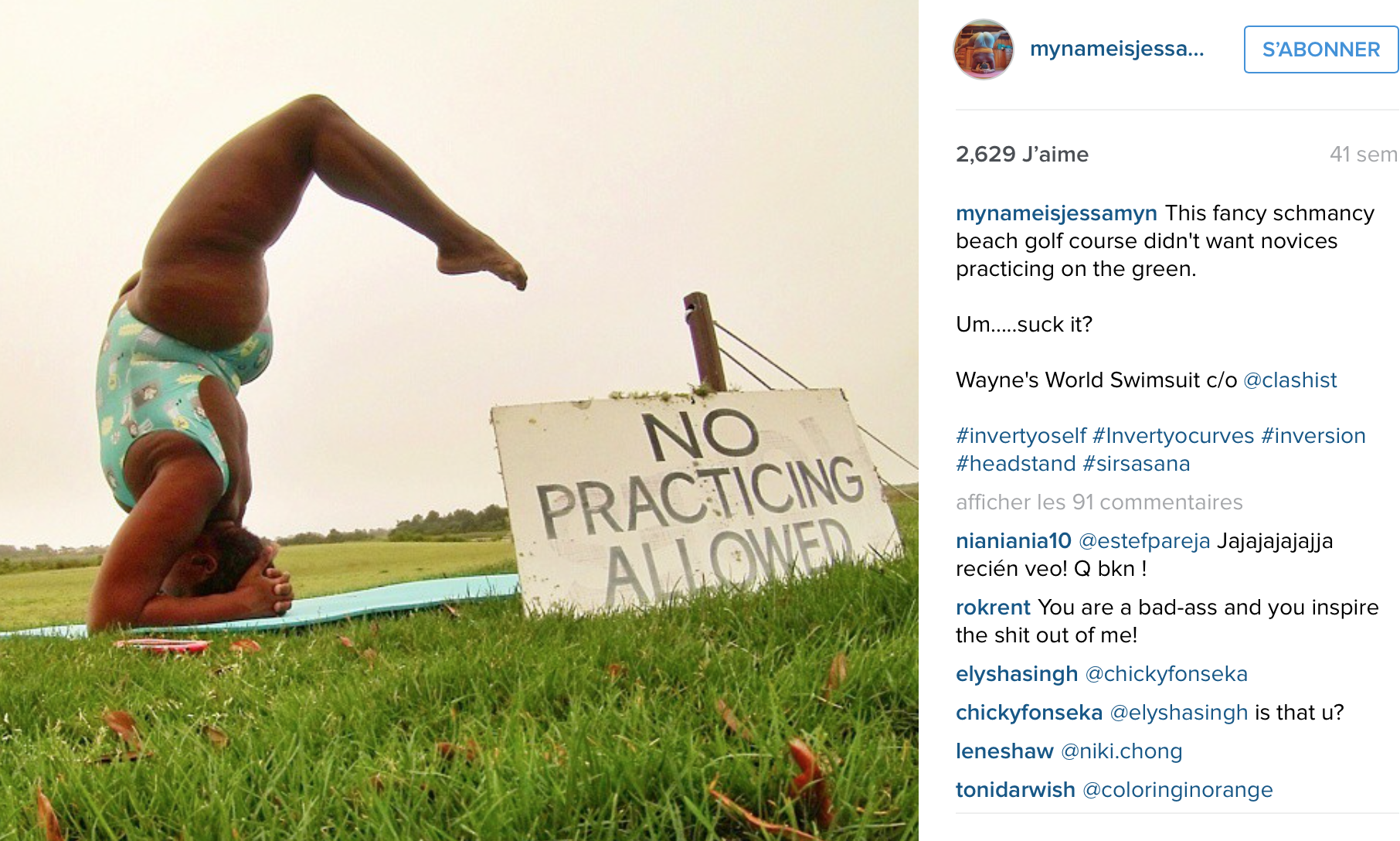The height and width of the screenshot is (841, 1400).
Task: Click the S'ABONNER follow button
Action: (1320, 49)
